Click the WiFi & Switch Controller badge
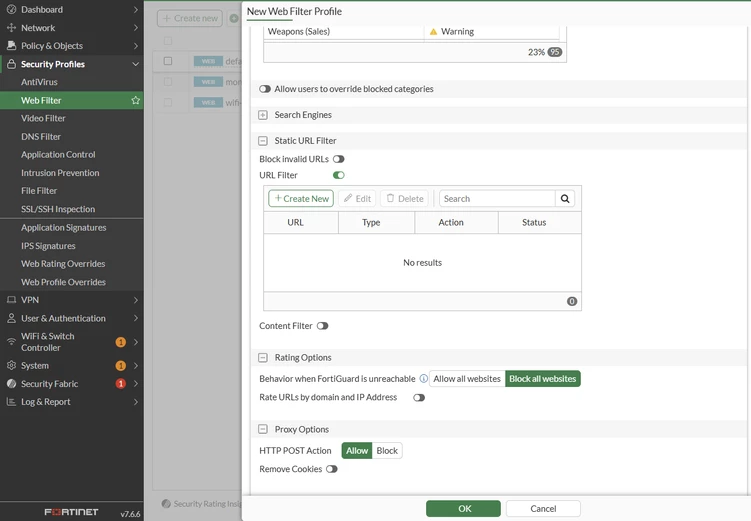Viewport: 751px width, 521px height. (x=121, y=342)
